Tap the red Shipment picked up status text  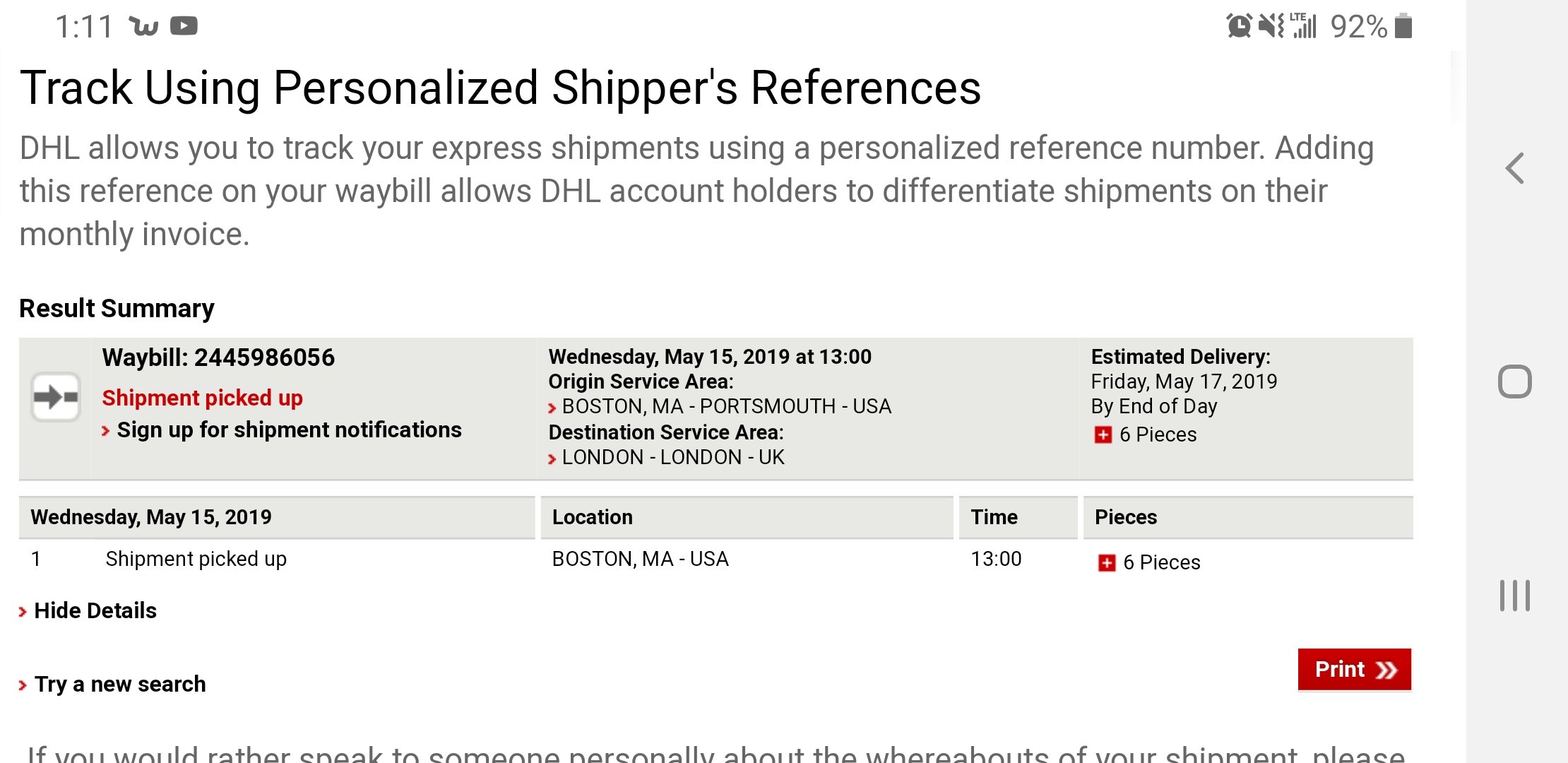tap(202, 398)
